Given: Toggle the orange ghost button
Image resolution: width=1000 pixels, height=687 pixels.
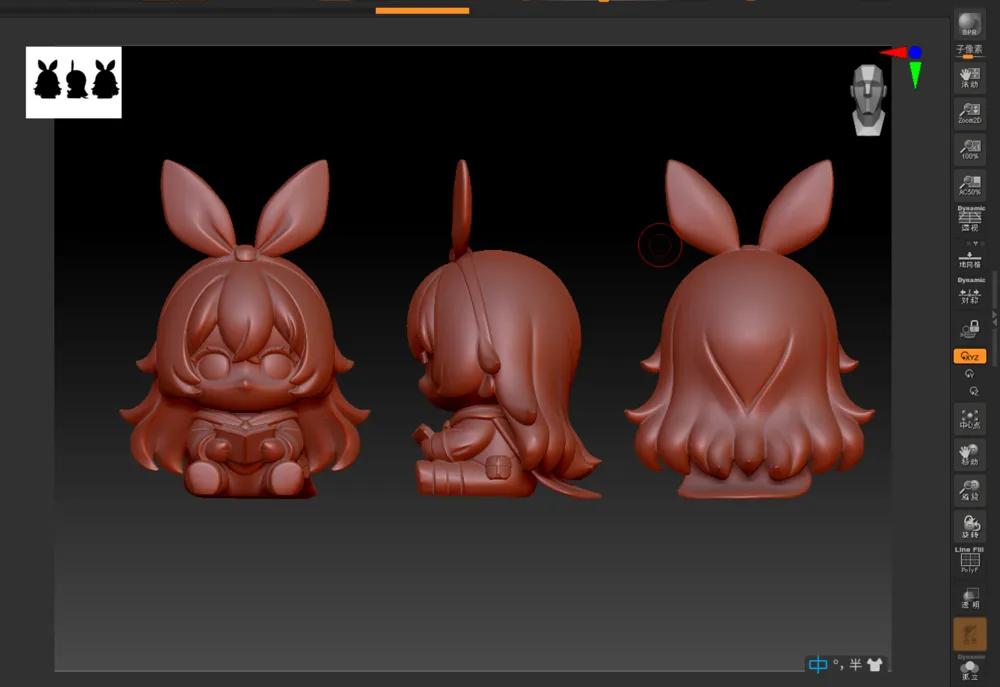Looking at the screenshot, I should pyautogui.click(x=969, y=634).
